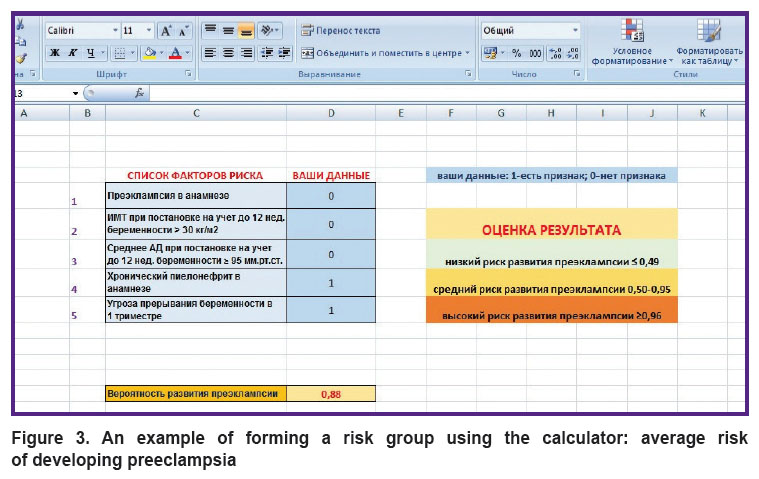Apply red font color A
Viewport: 759px width, 479px height.
click(175, 53)
